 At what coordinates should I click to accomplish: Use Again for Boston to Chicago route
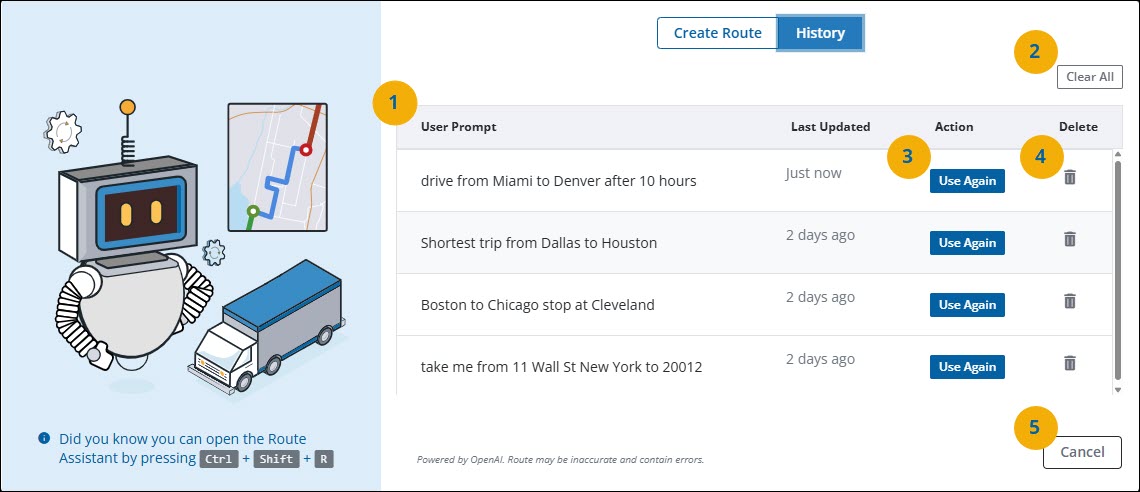967,305
